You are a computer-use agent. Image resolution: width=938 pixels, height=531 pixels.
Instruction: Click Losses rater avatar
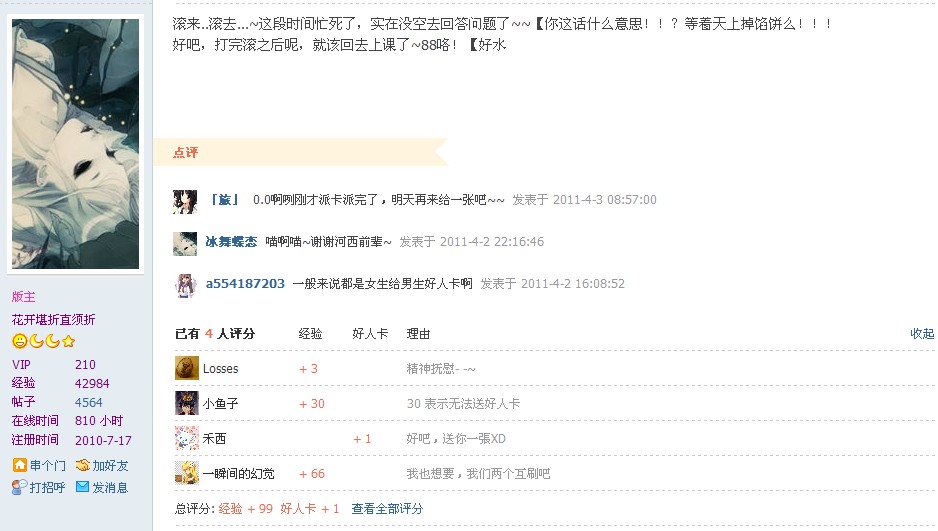point(187,368)
